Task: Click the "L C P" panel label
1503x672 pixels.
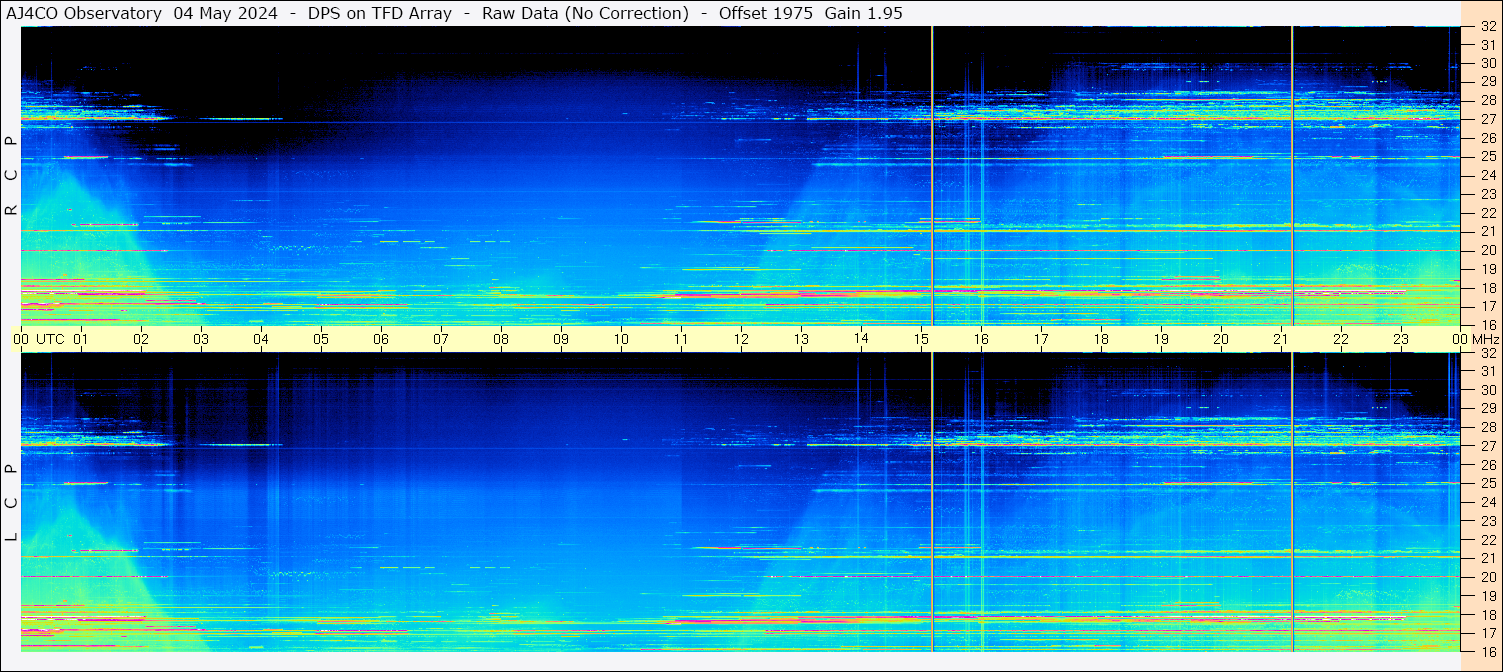Action: coord(11,503)
